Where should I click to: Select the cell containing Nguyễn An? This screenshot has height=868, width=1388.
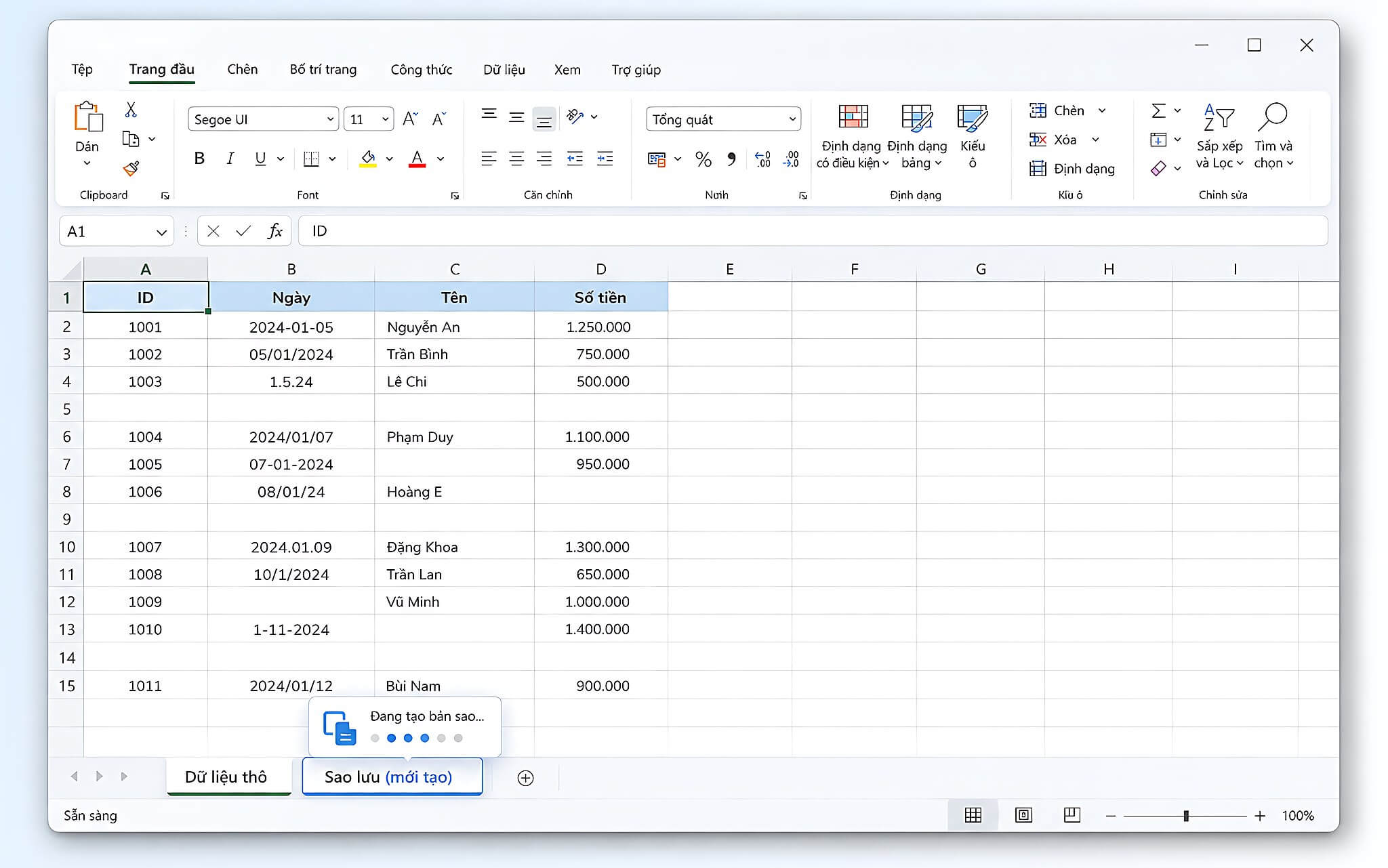(x=454, y=327)
